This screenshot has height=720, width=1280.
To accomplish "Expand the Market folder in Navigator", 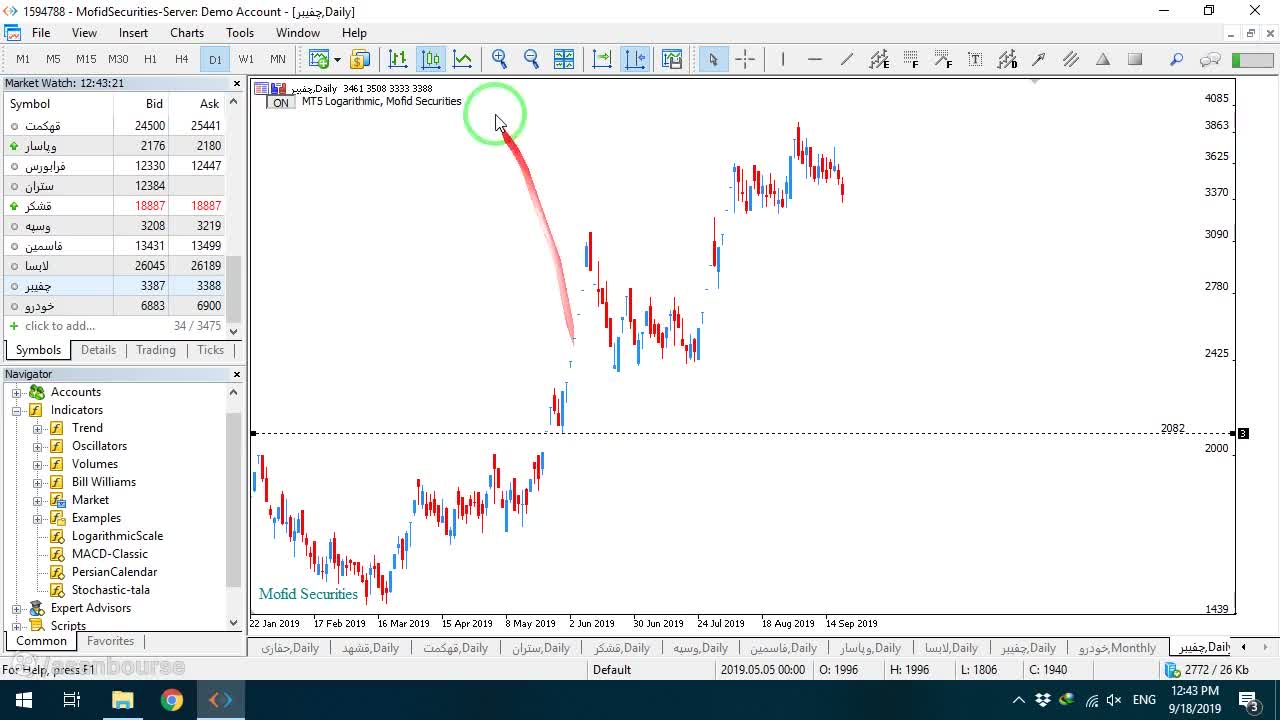I will tap(38, 500).
